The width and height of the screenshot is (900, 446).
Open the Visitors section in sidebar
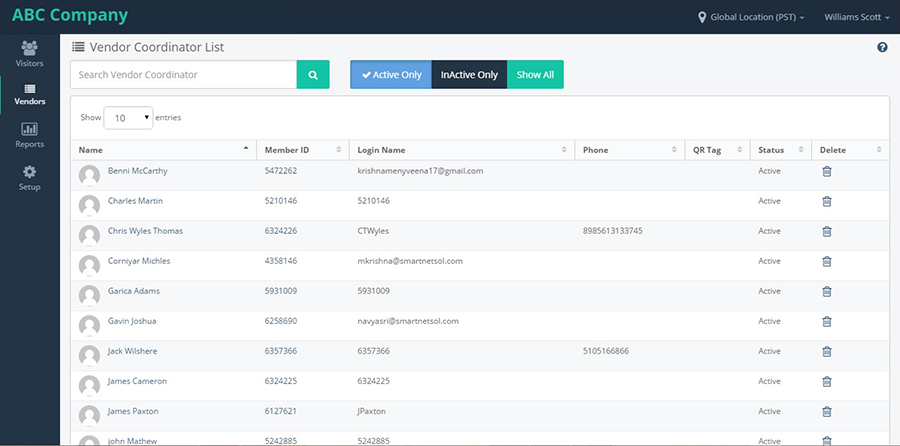[x=29, y=54]
